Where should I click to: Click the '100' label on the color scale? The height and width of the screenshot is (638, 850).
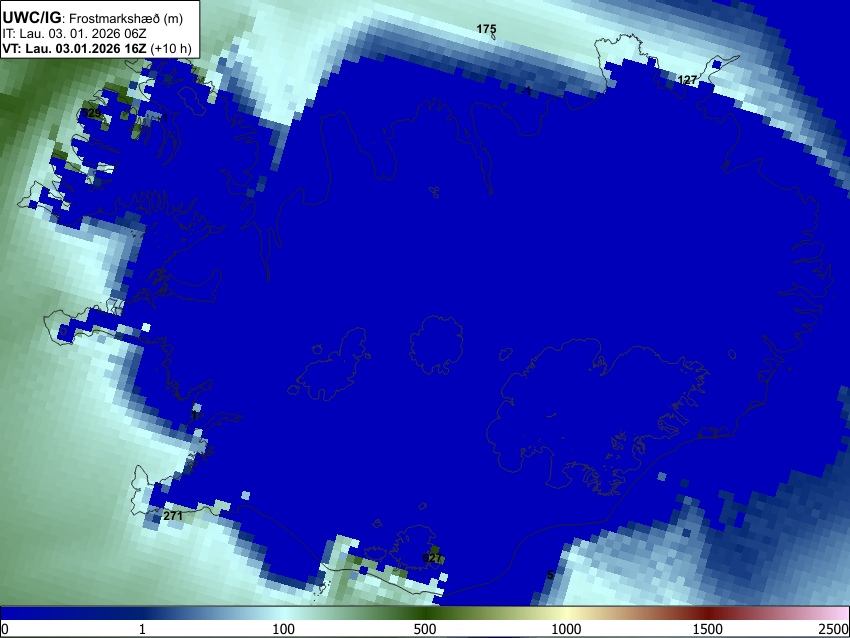click(x=284, y=629)
